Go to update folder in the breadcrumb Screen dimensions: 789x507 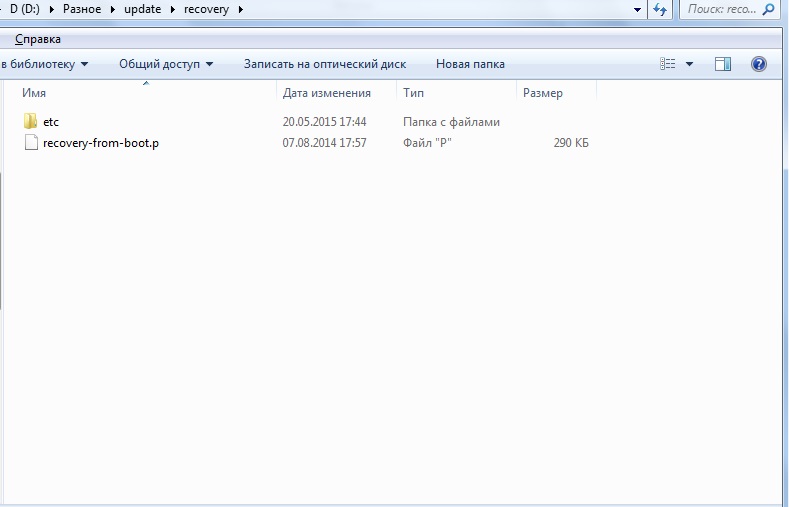tap(142, 9)
